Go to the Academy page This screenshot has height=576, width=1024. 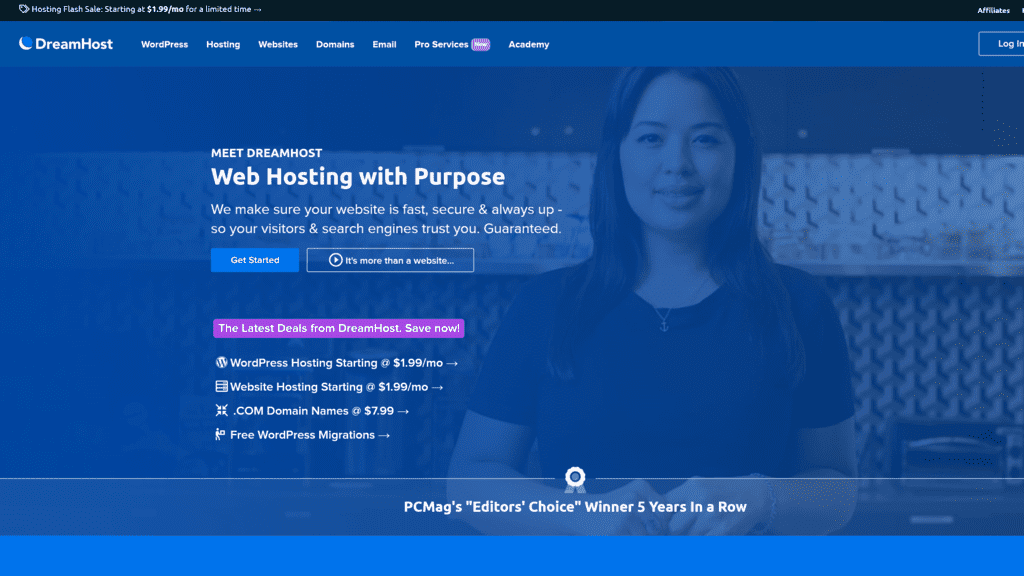click(x=529, y=44)
